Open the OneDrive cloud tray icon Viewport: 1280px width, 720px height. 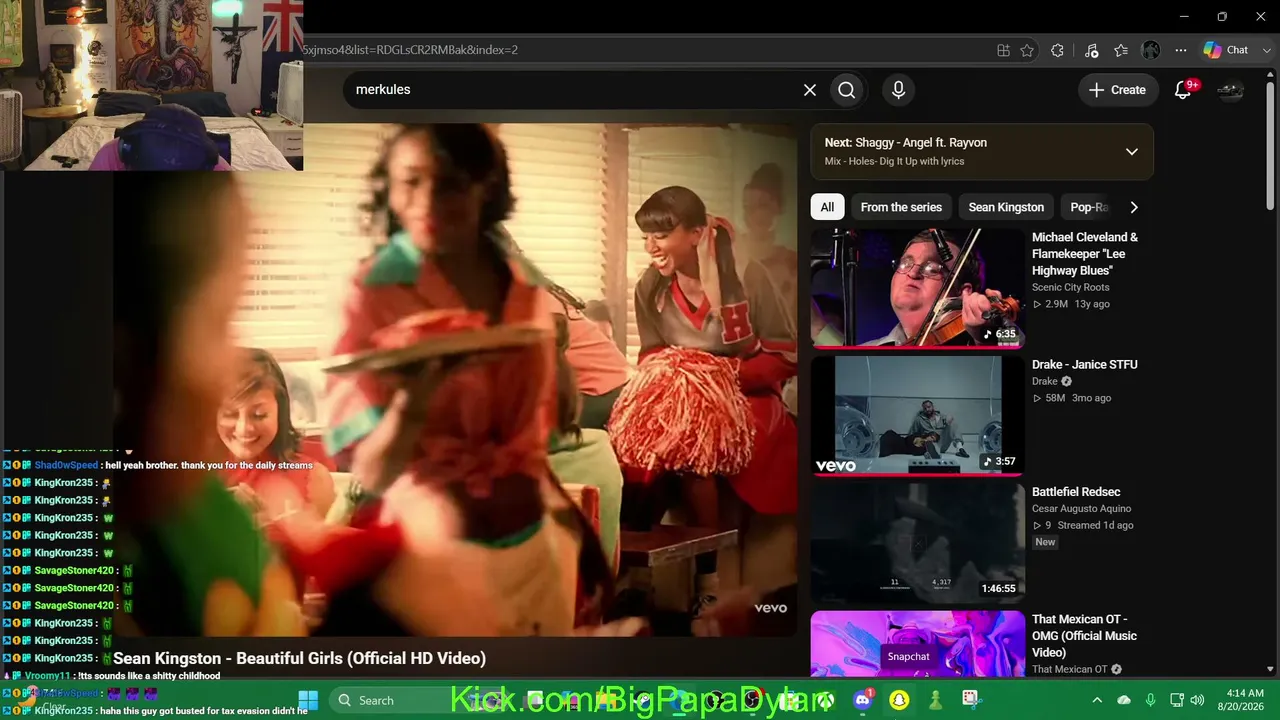click(x=1124, y=700)
